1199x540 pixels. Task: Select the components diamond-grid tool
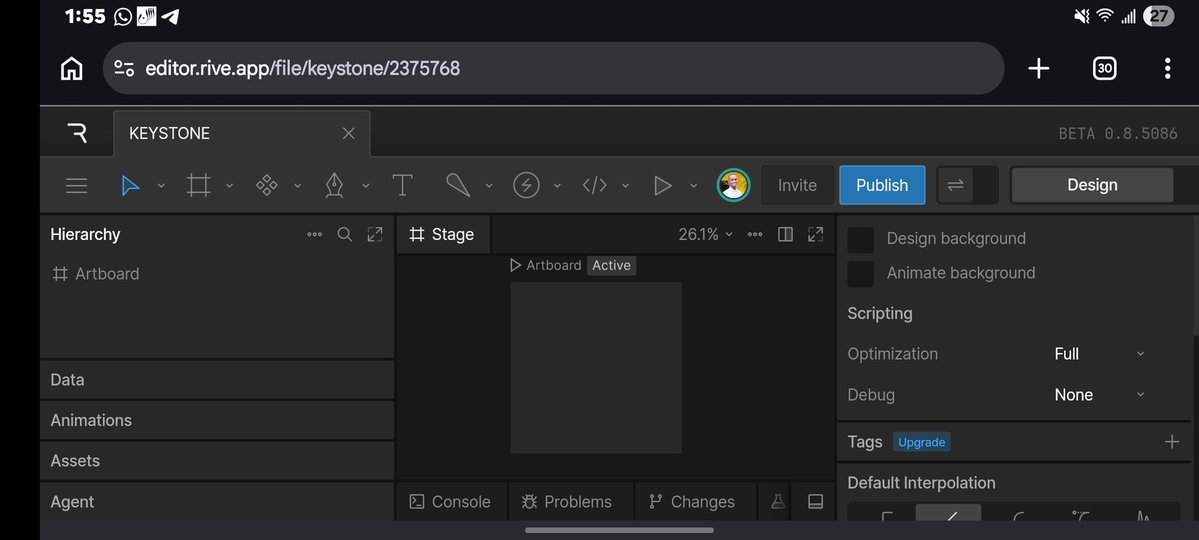point(266,185)
